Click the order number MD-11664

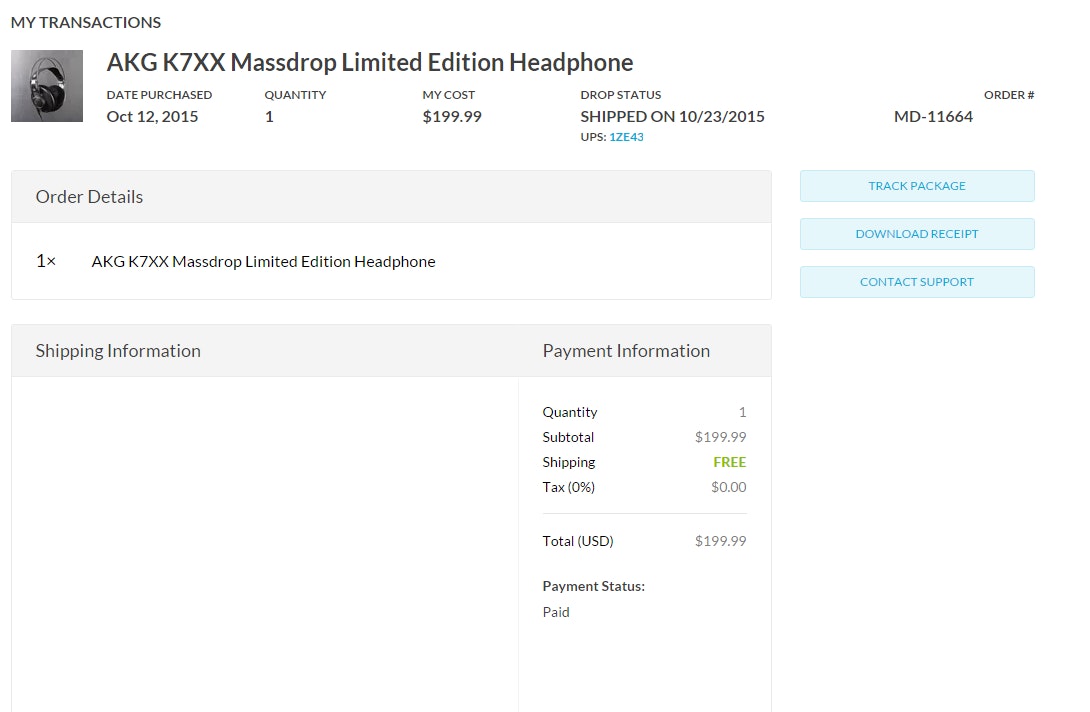[x=933, y=116]
